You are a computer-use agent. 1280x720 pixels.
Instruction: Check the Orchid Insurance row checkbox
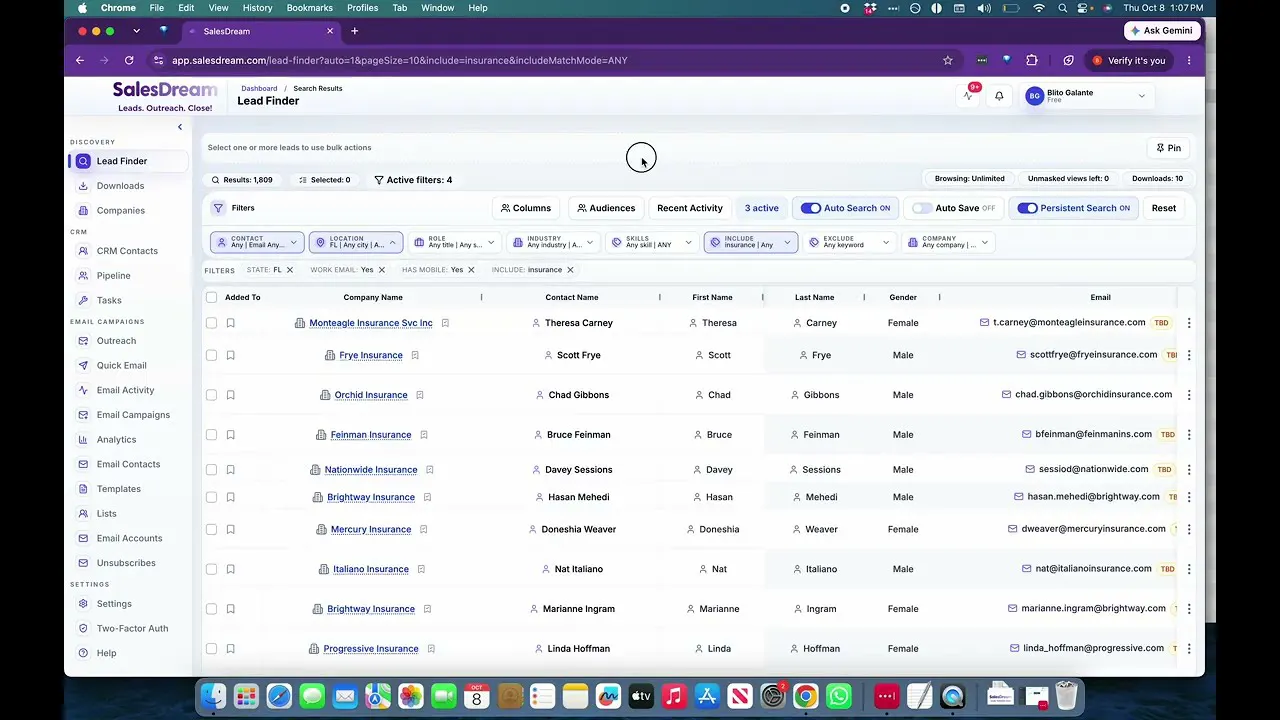211,395
